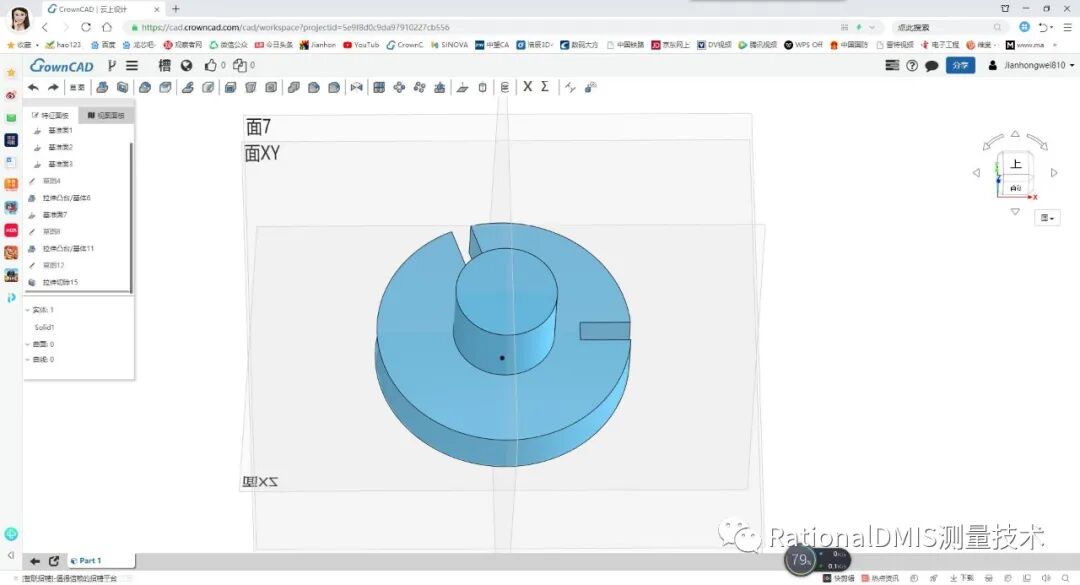This screenshot has width=1080, height=585.
Task: Click the Redo arrow in the toolbar
Action: (52, 87)
